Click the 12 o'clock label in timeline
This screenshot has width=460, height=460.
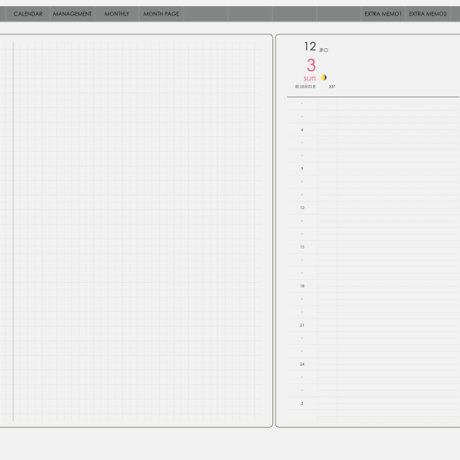[302, 208]
